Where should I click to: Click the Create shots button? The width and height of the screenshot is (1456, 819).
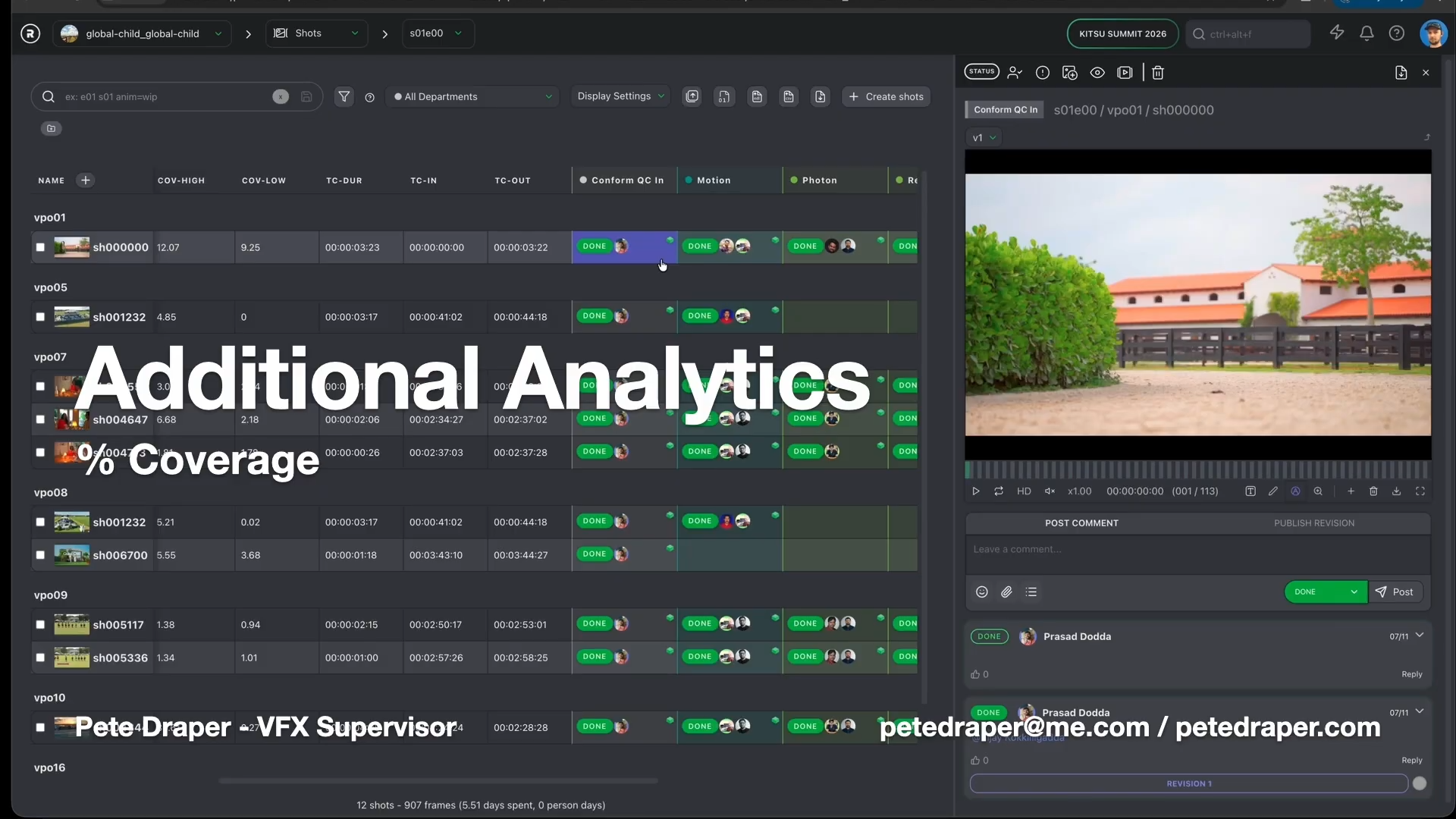point(886,96)
